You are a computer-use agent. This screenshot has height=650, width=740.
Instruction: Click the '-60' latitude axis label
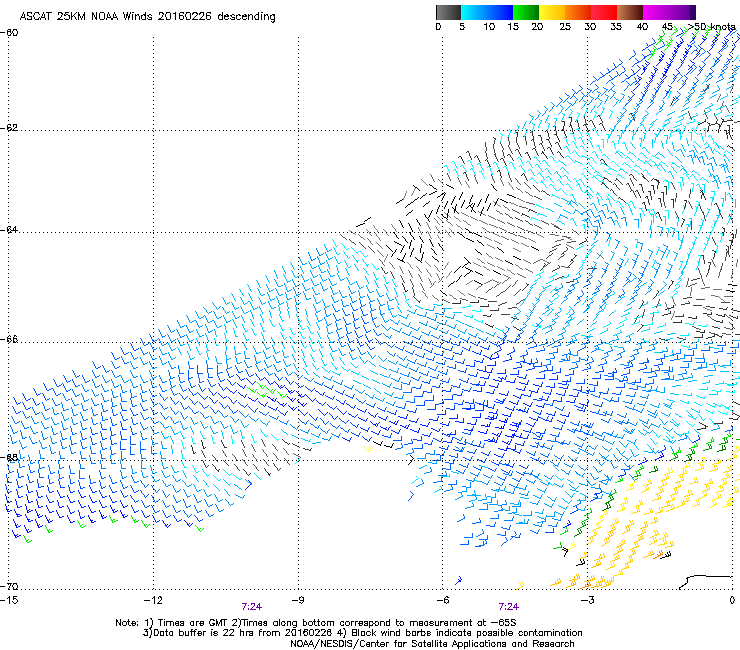pos(9,33)
